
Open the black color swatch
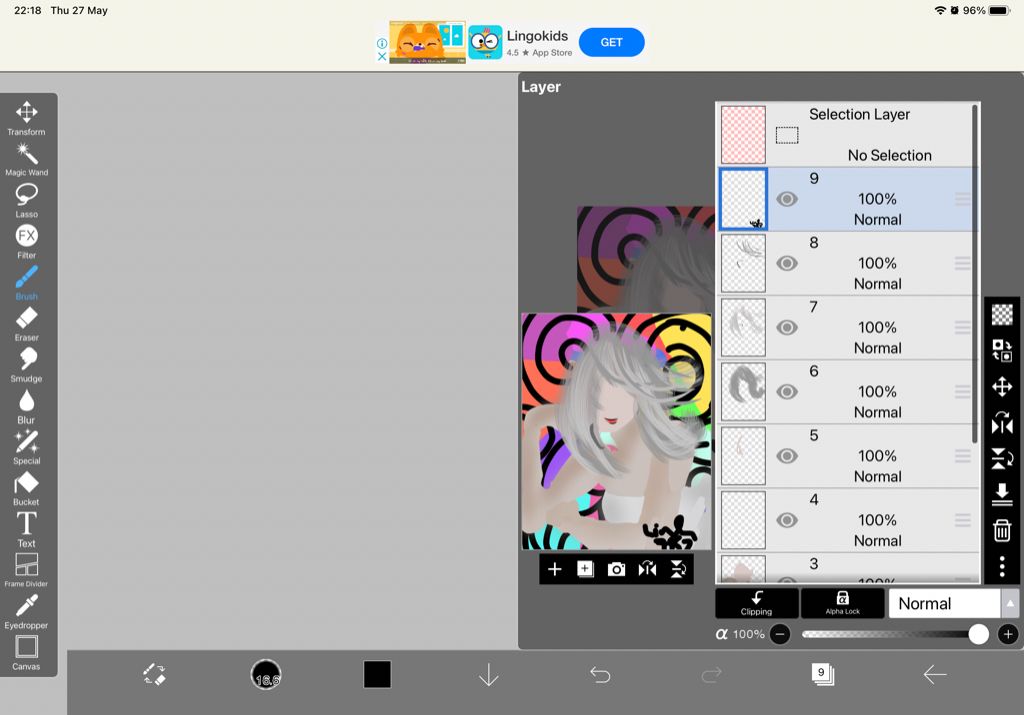pyautogui.click(x=377, y=675)
